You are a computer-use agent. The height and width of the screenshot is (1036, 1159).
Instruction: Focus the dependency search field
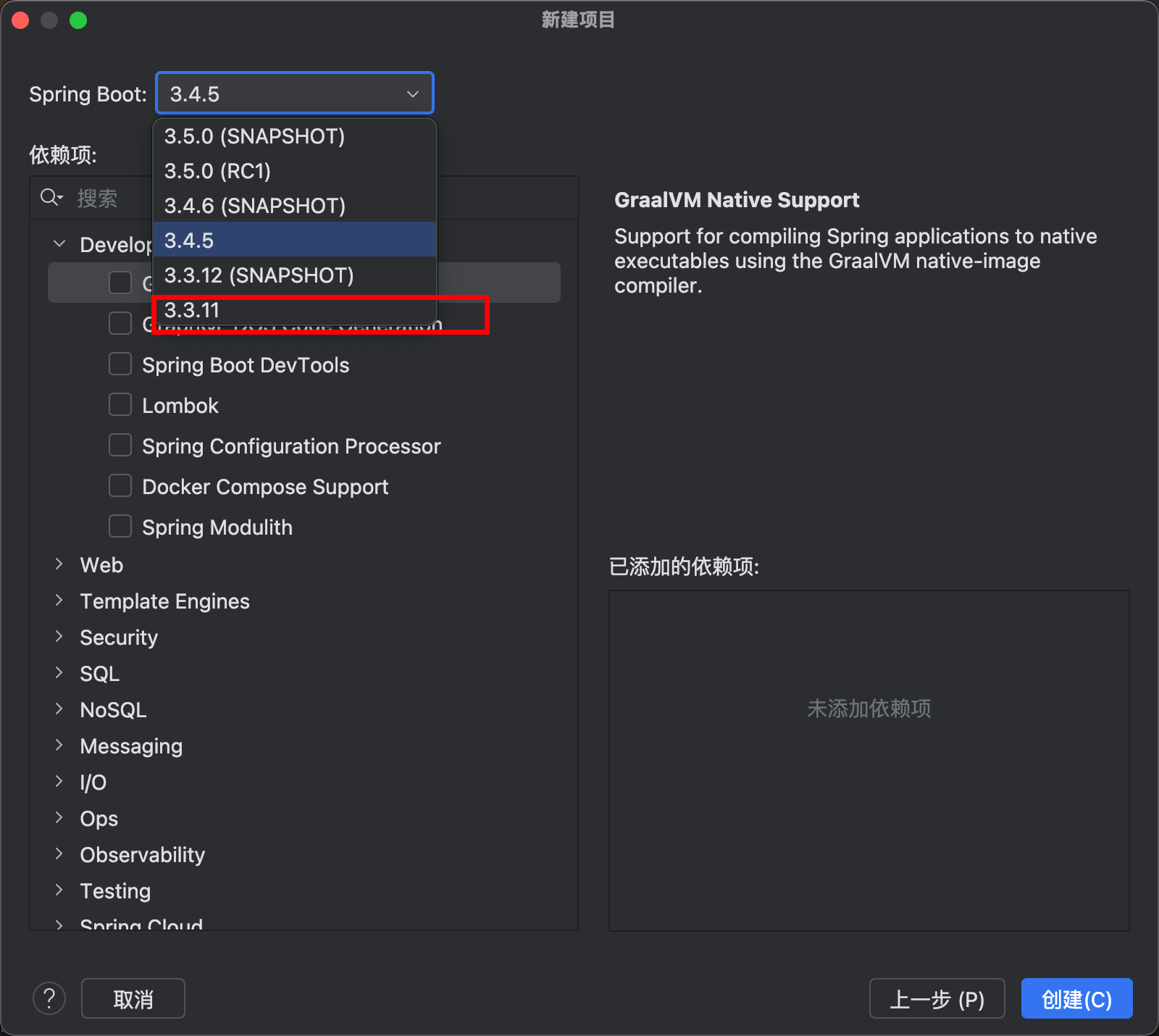tap(304, 198)
